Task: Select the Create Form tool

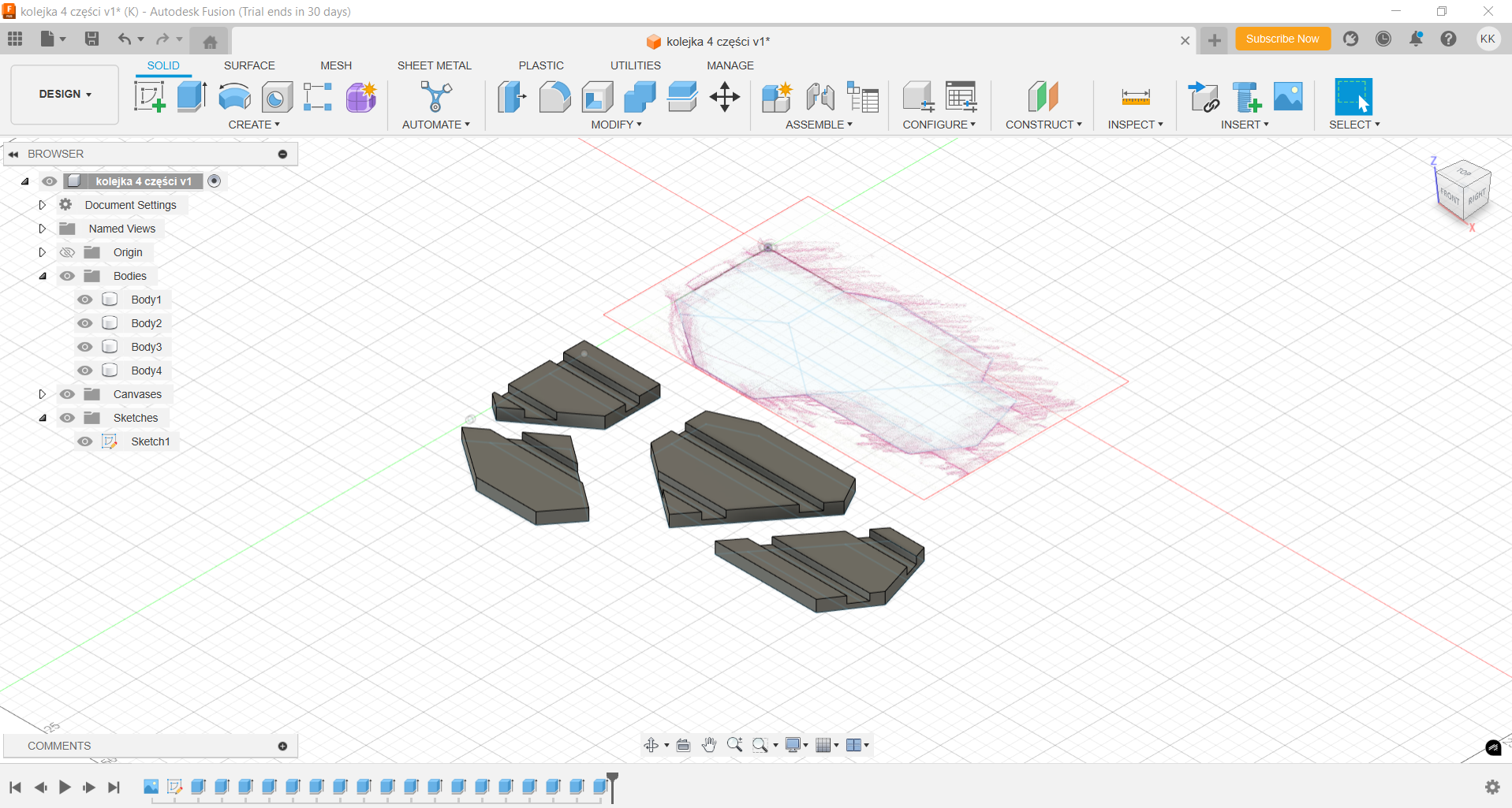Action: click(361, 97)
